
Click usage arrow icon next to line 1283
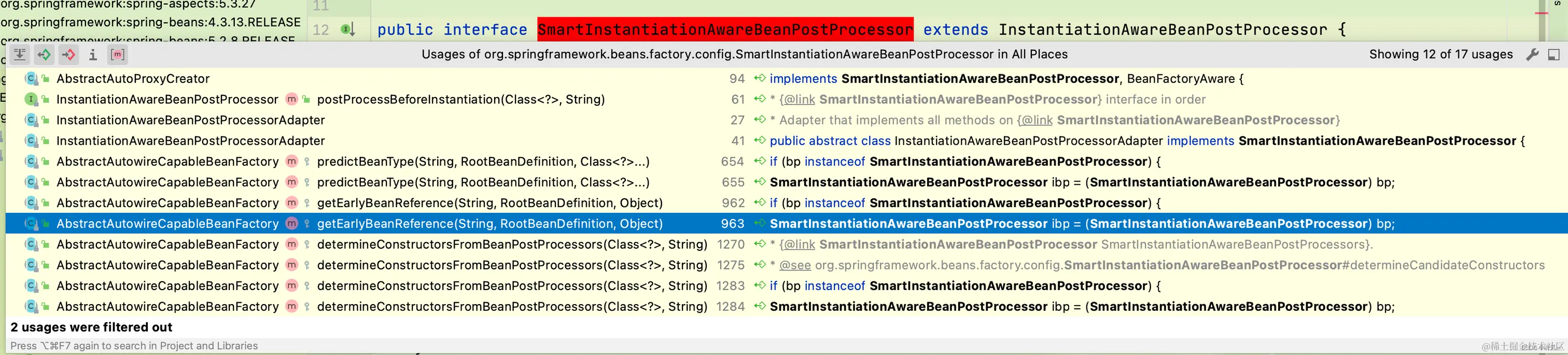(760, 285)
